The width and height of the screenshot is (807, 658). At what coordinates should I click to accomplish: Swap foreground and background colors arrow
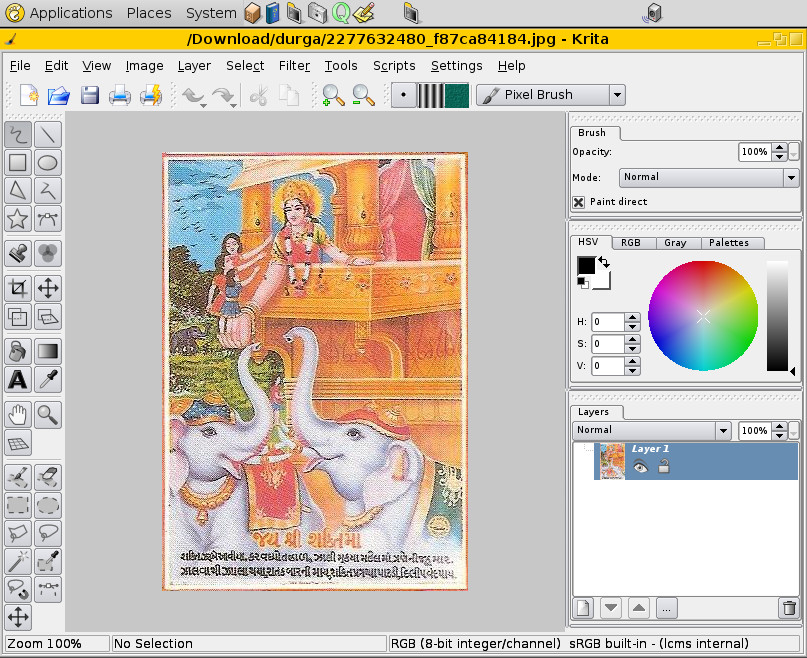click(605, 262)
